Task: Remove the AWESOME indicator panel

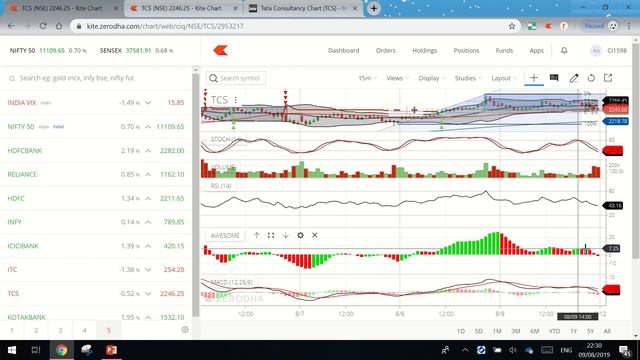Action: (315, 235)
